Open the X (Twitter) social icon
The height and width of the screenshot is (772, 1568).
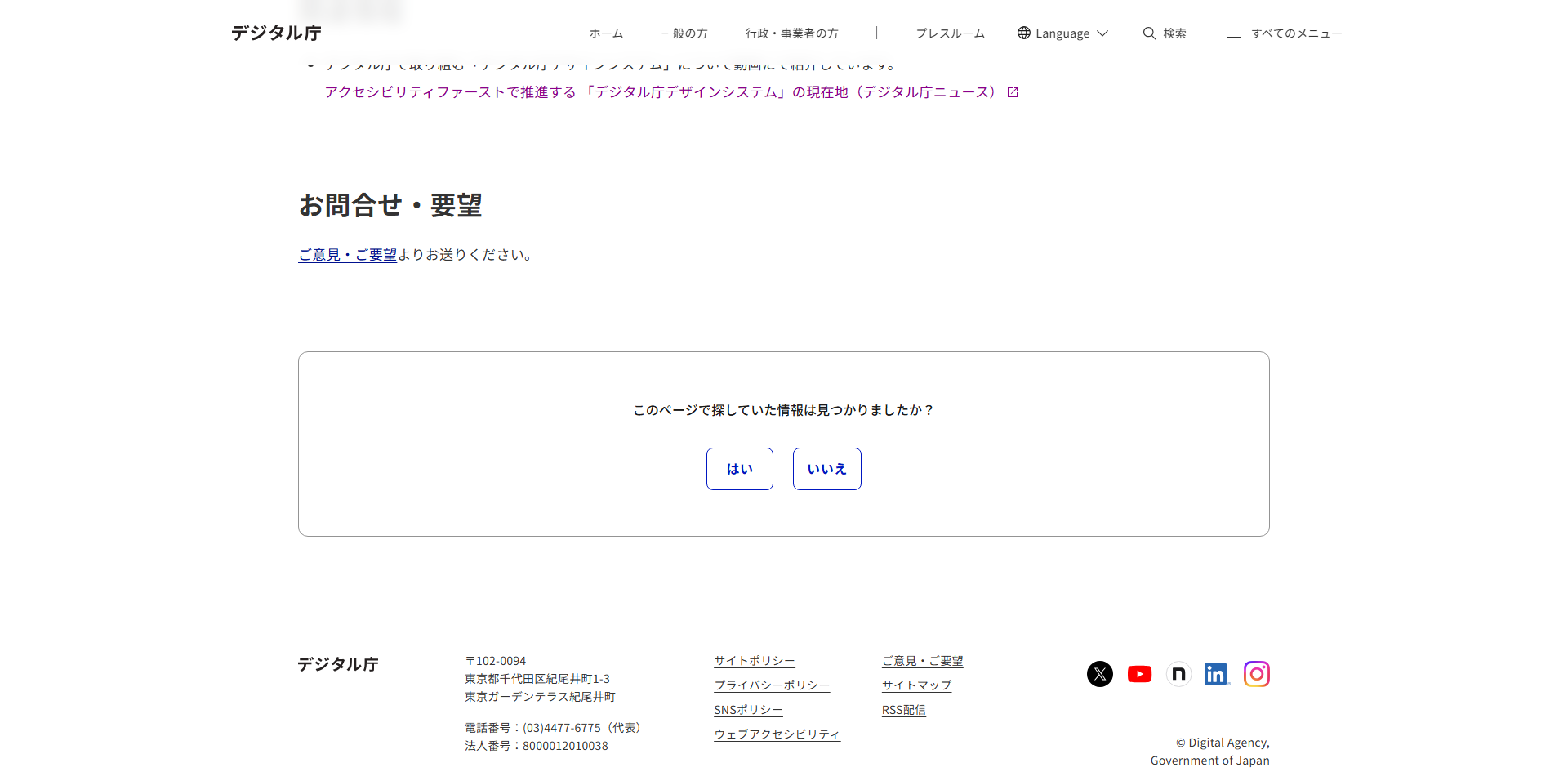click(x=1099, y=674)
